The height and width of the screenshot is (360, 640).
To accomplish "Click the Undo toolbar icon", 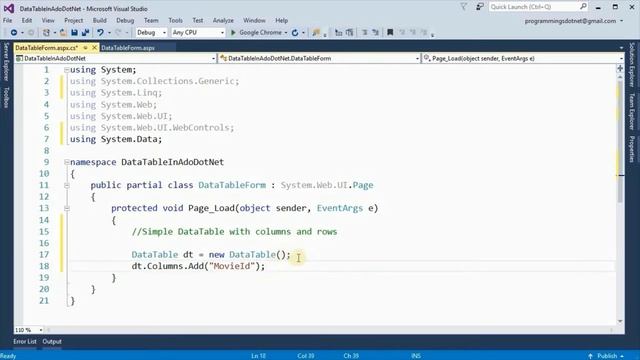I will point(100,32).
